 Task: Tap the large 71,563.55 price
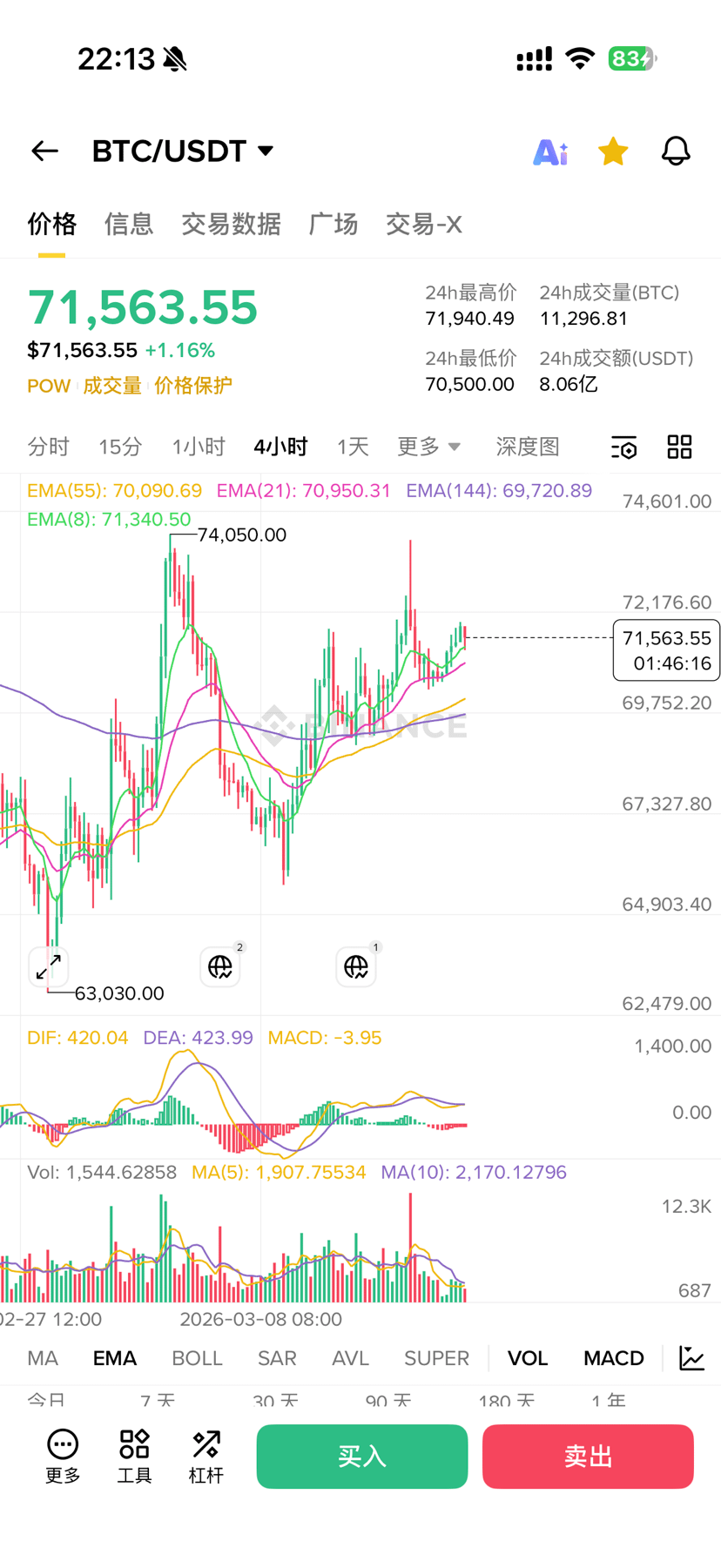click(x=143, y=307)
